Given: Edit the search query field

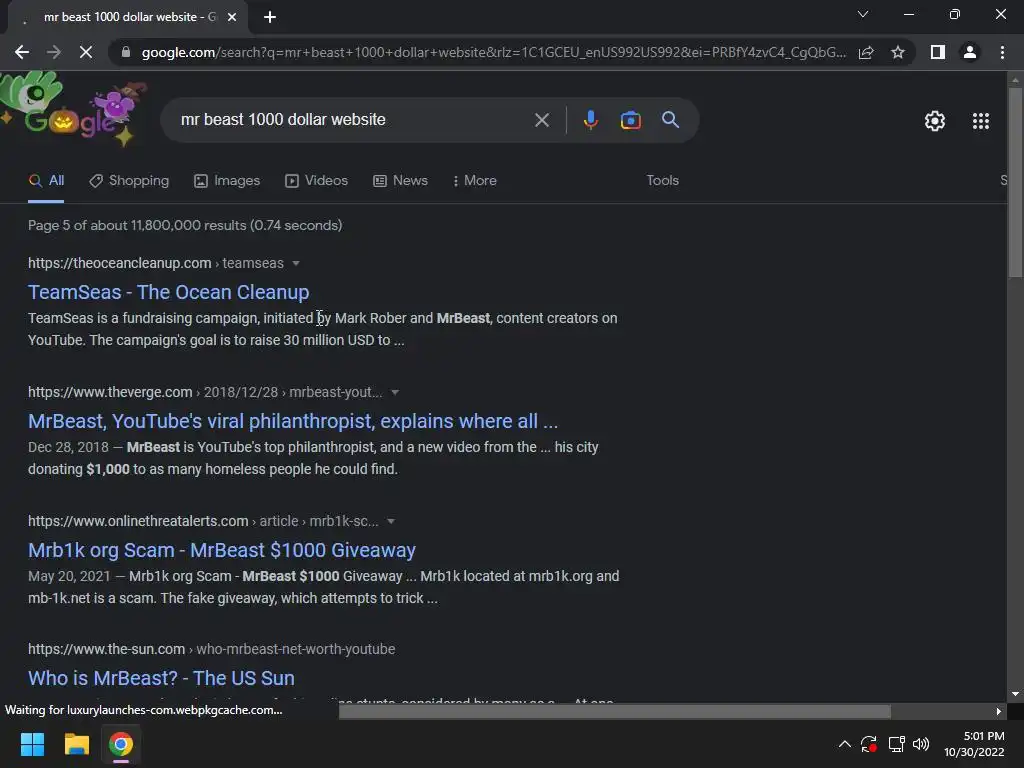Looking at the screenshot, I should tap(351, 120).
